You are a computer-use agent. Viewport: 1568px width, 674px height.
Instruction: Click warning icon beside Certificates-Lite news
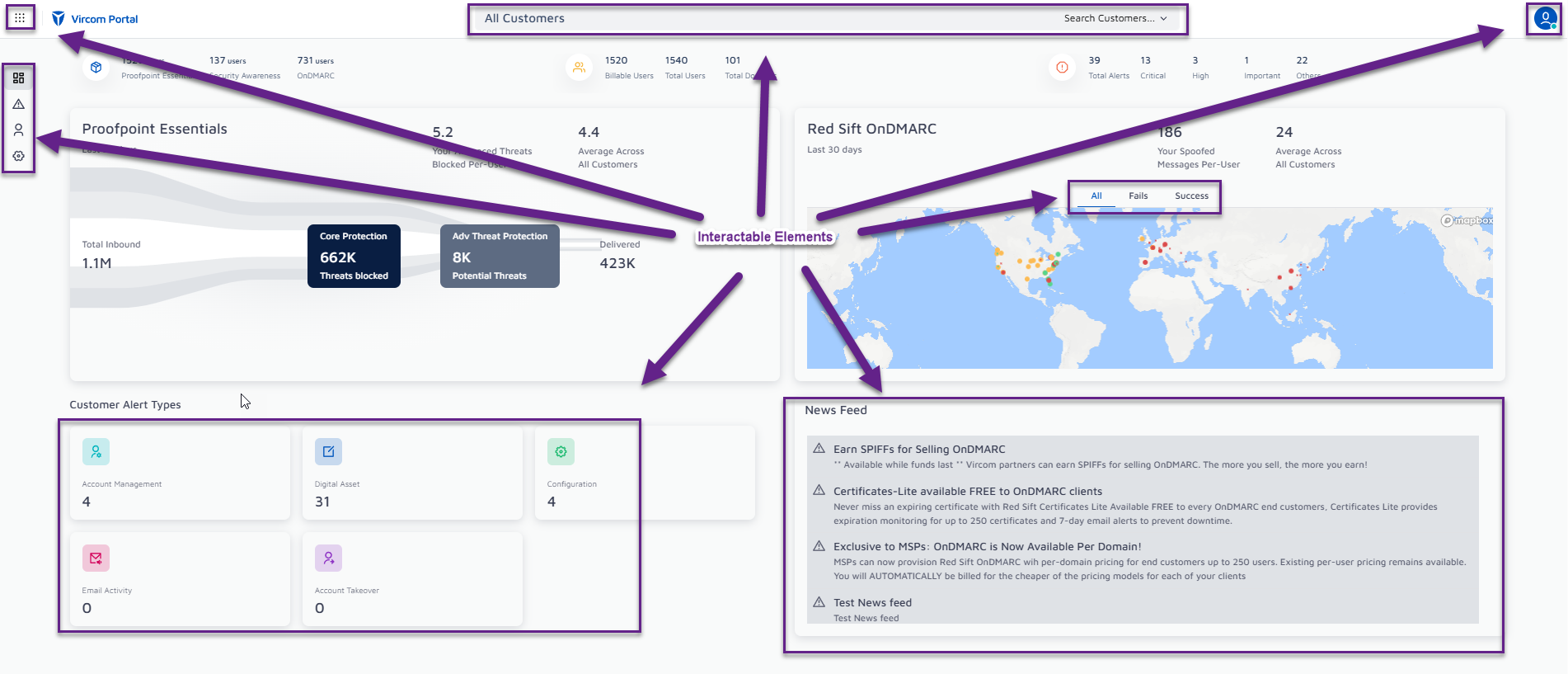tap(819, 490)
